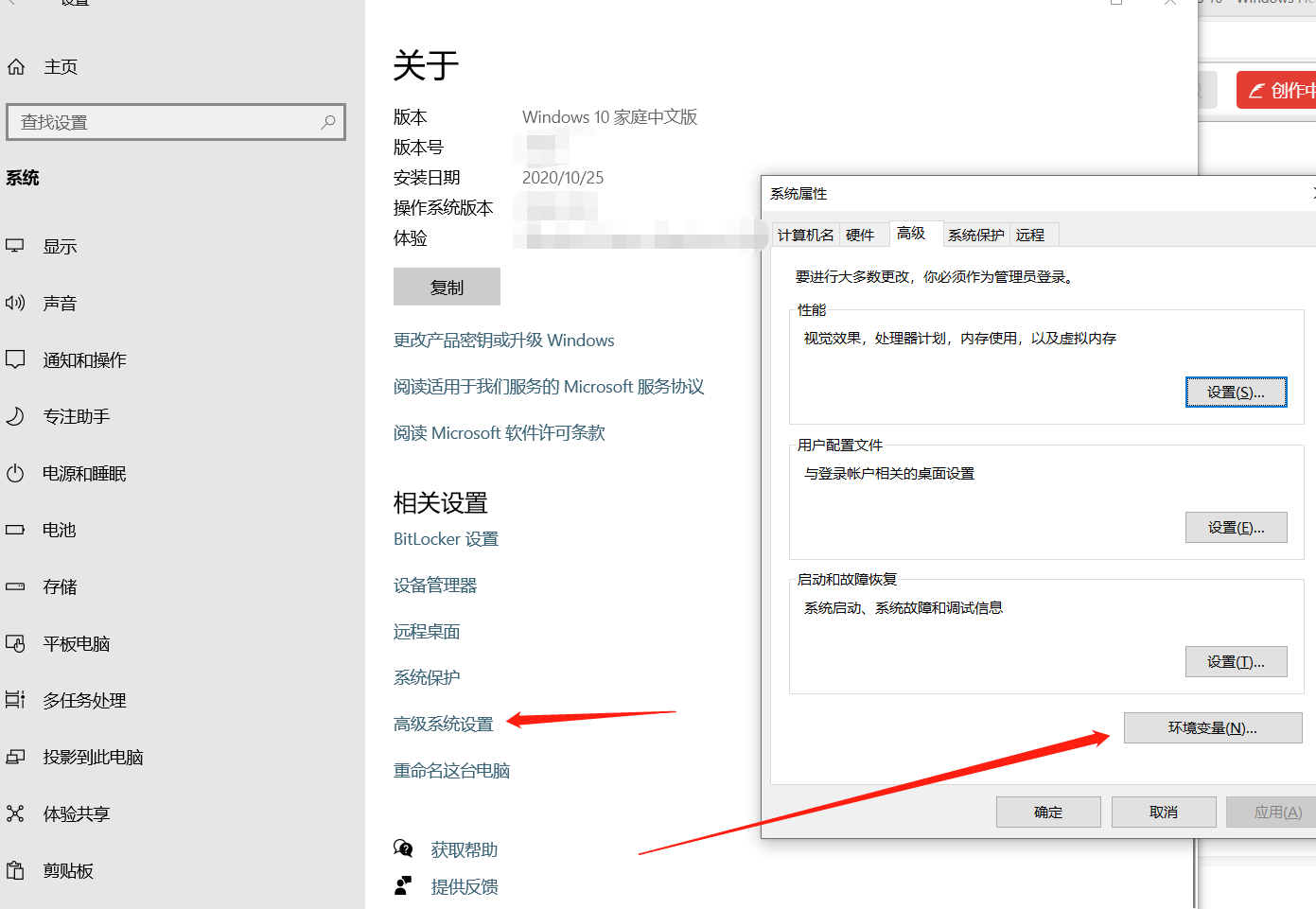Switch to the 计算机名 tab
This screenshot has width=1316, height=909.
pos(805,235)
